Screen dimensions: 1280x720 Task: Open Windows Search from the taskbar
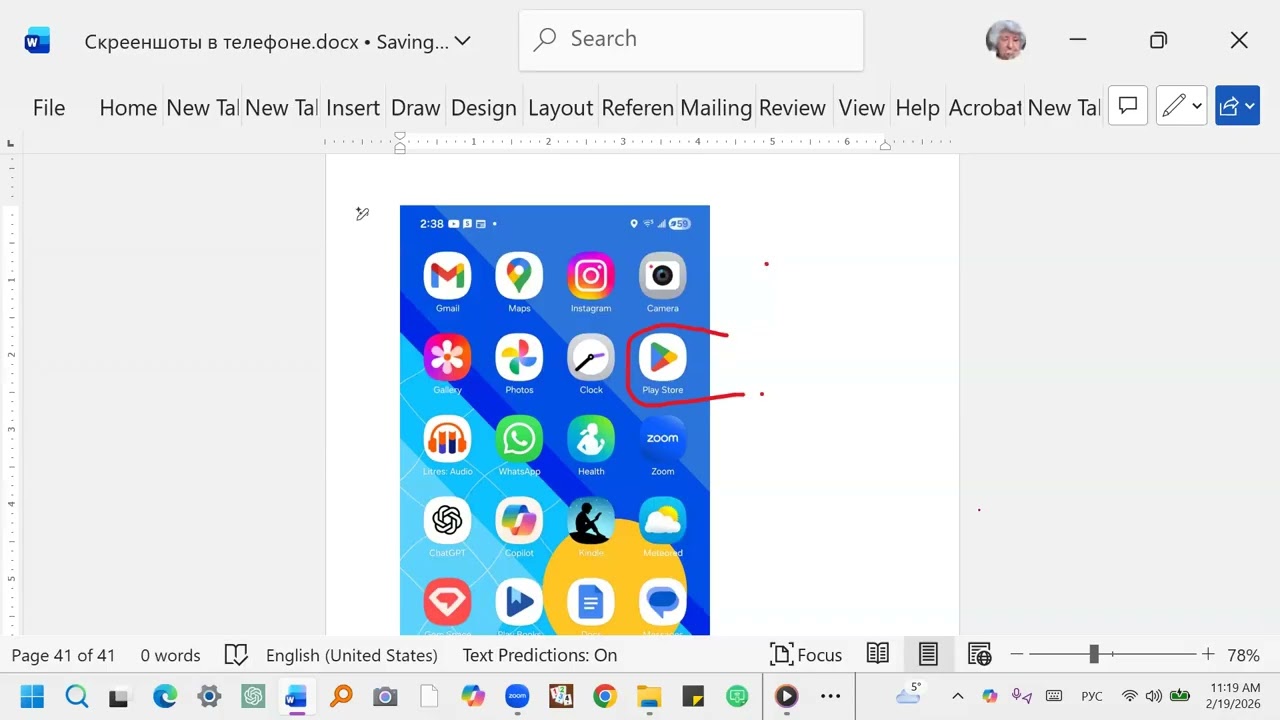(x=77, y=696)
